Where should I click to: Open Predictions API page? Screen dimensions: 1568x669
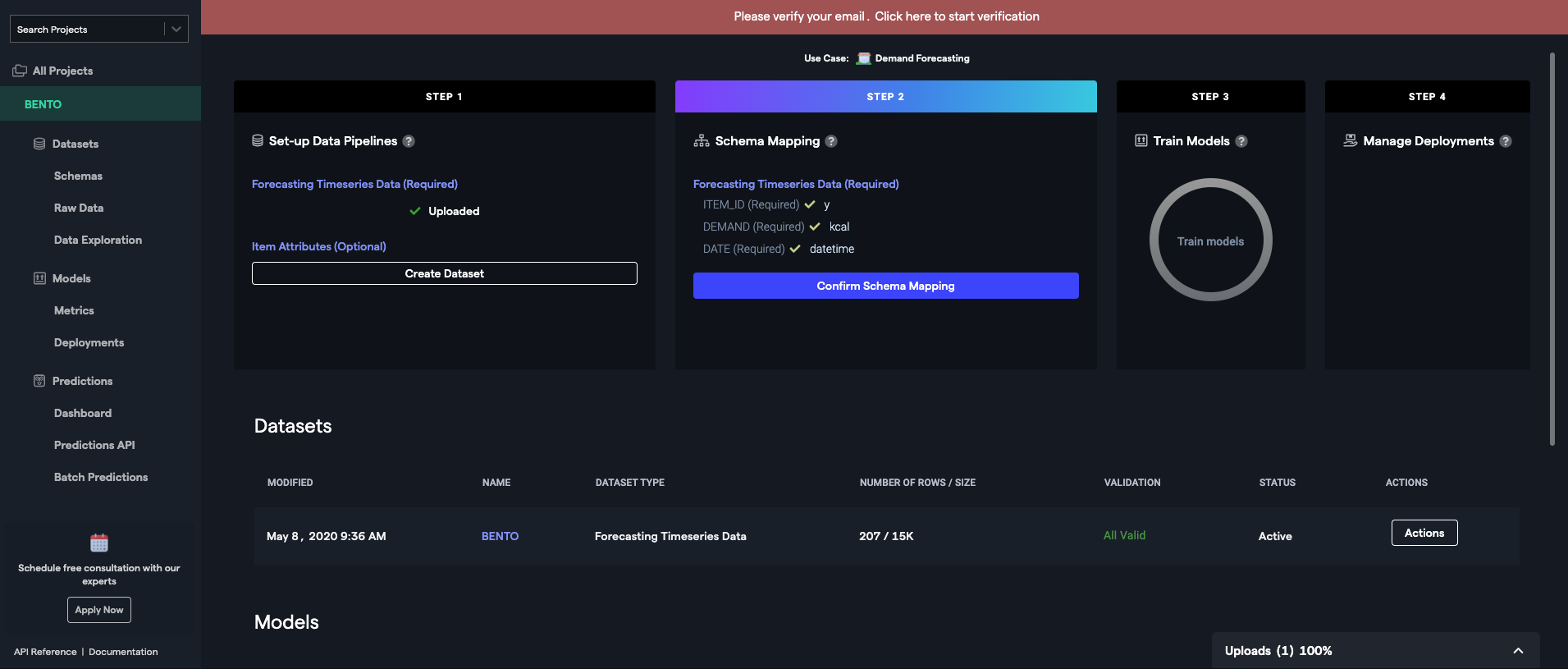coord(94,445)
